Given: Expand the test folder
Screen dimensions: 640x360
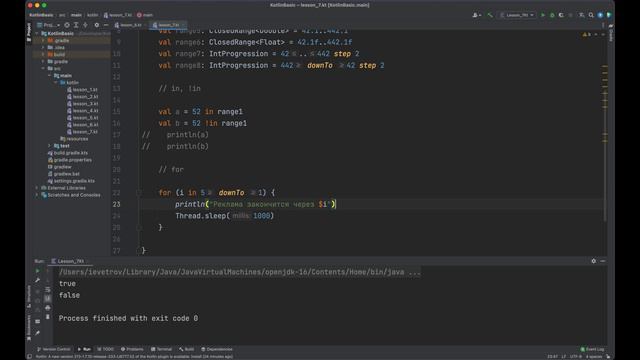Looking at the screenshot, I should (x=49, y=146).
